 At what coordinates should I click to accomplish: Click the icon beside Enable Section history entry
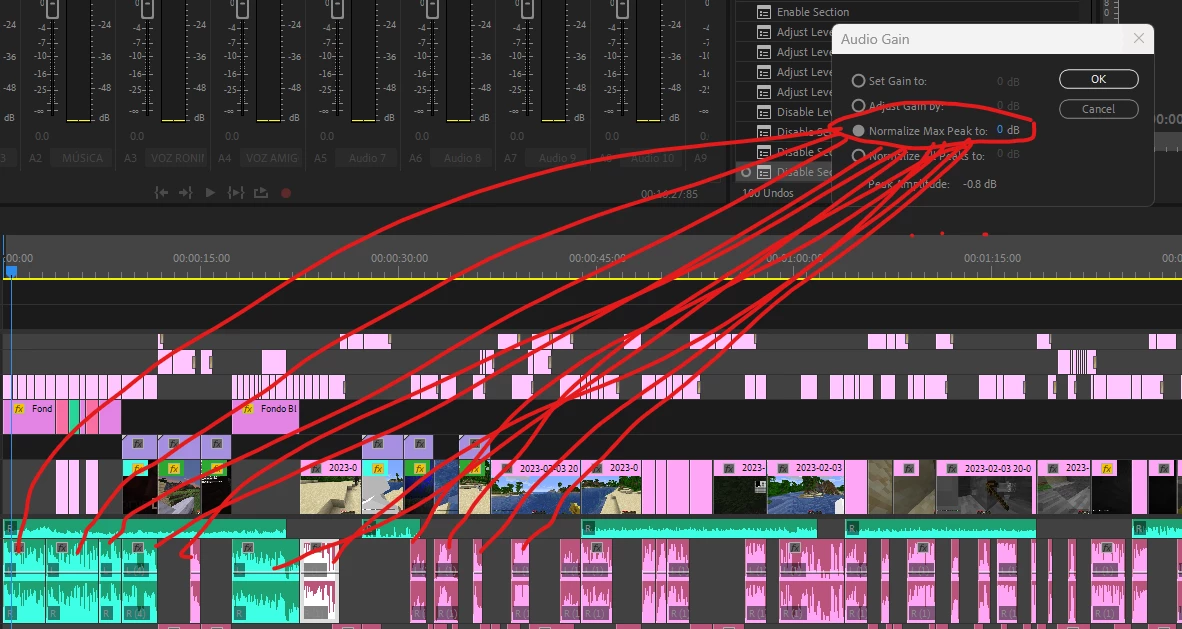tap(764, 12)
